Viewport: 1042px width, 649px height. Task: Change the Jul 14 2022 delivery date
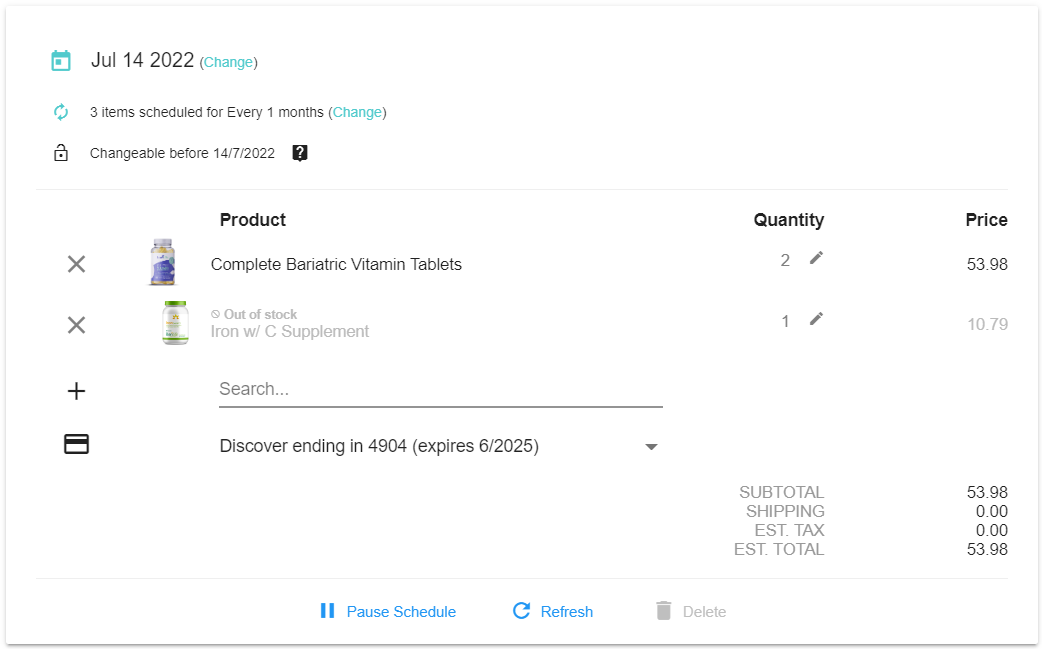(228, 62)
